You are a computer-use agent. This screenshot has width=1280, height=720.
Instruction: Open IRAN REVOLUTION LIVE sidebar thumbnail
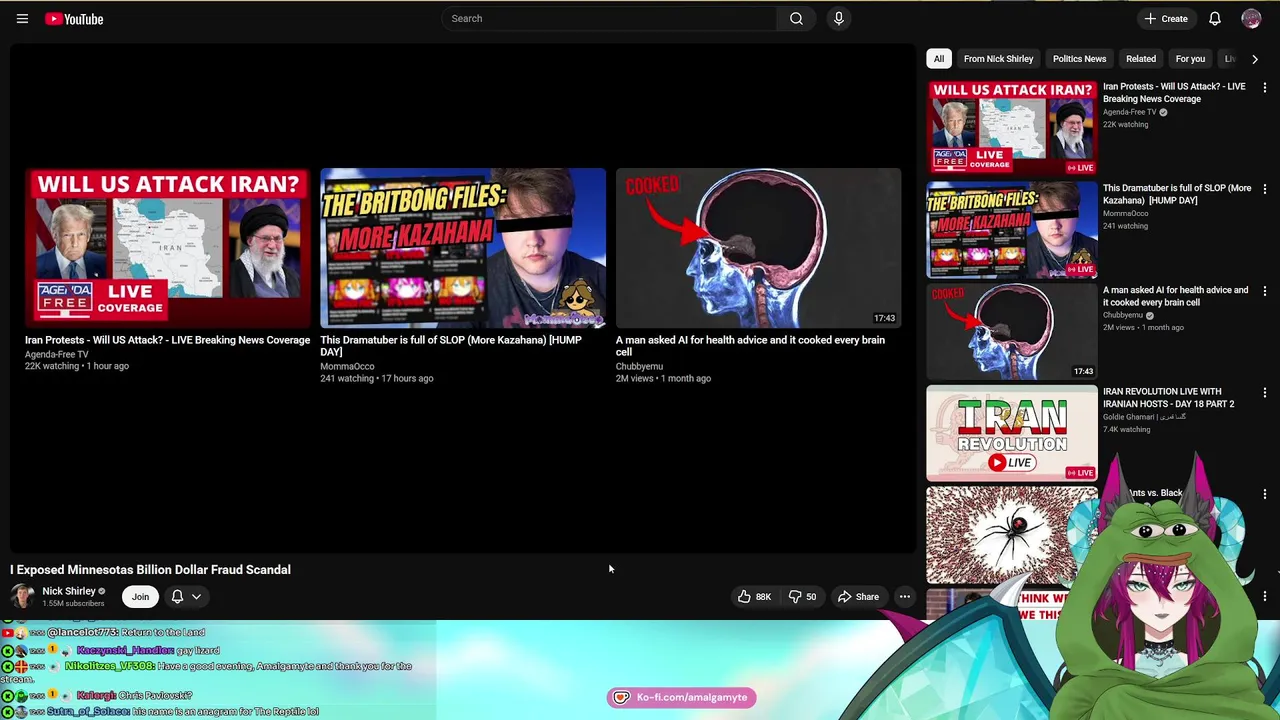click(1011, 434)
